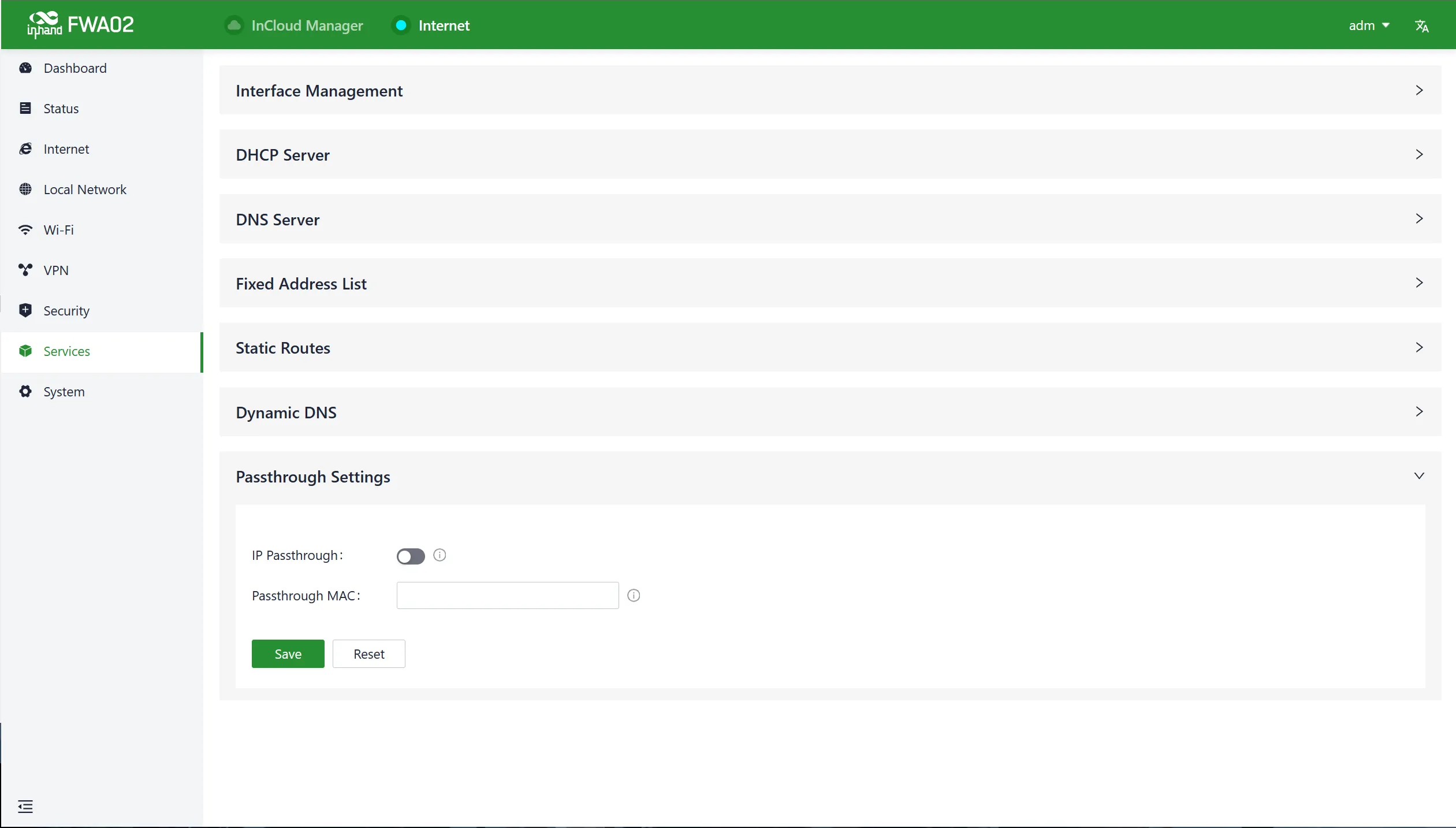Click the InHand FWA02 logo
Viewport: 1456px width, 828px height.
pos(81,25)
